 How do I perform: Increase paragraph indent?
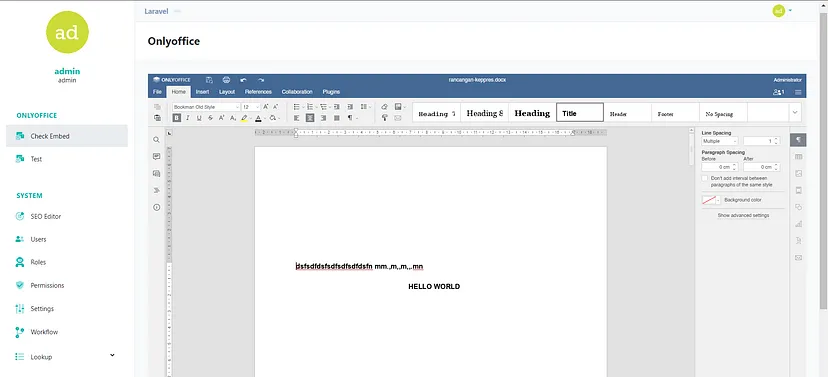coord(350,107)
